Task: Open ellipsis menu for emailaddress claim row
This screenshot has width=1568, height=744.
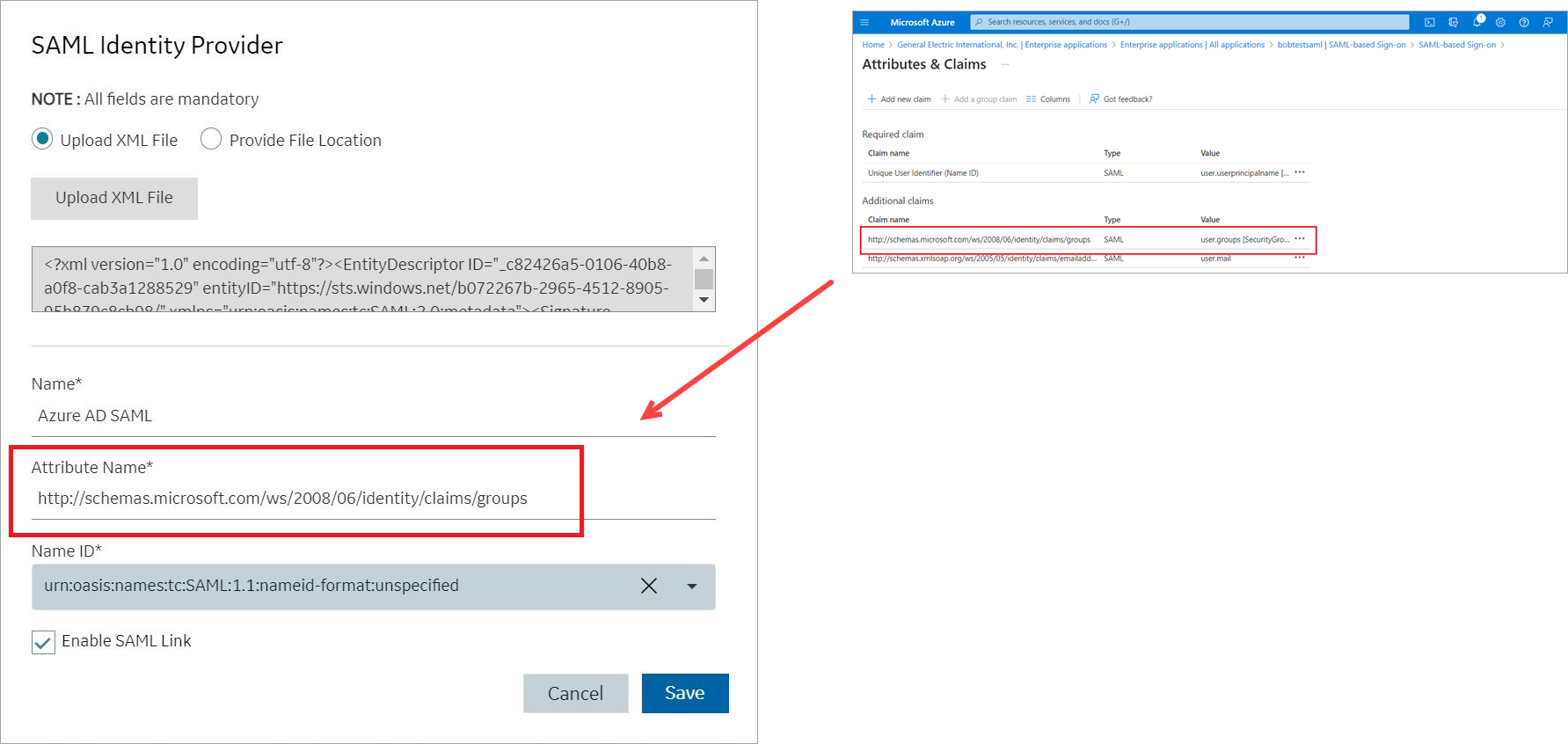Action: tap(1300, 258)
